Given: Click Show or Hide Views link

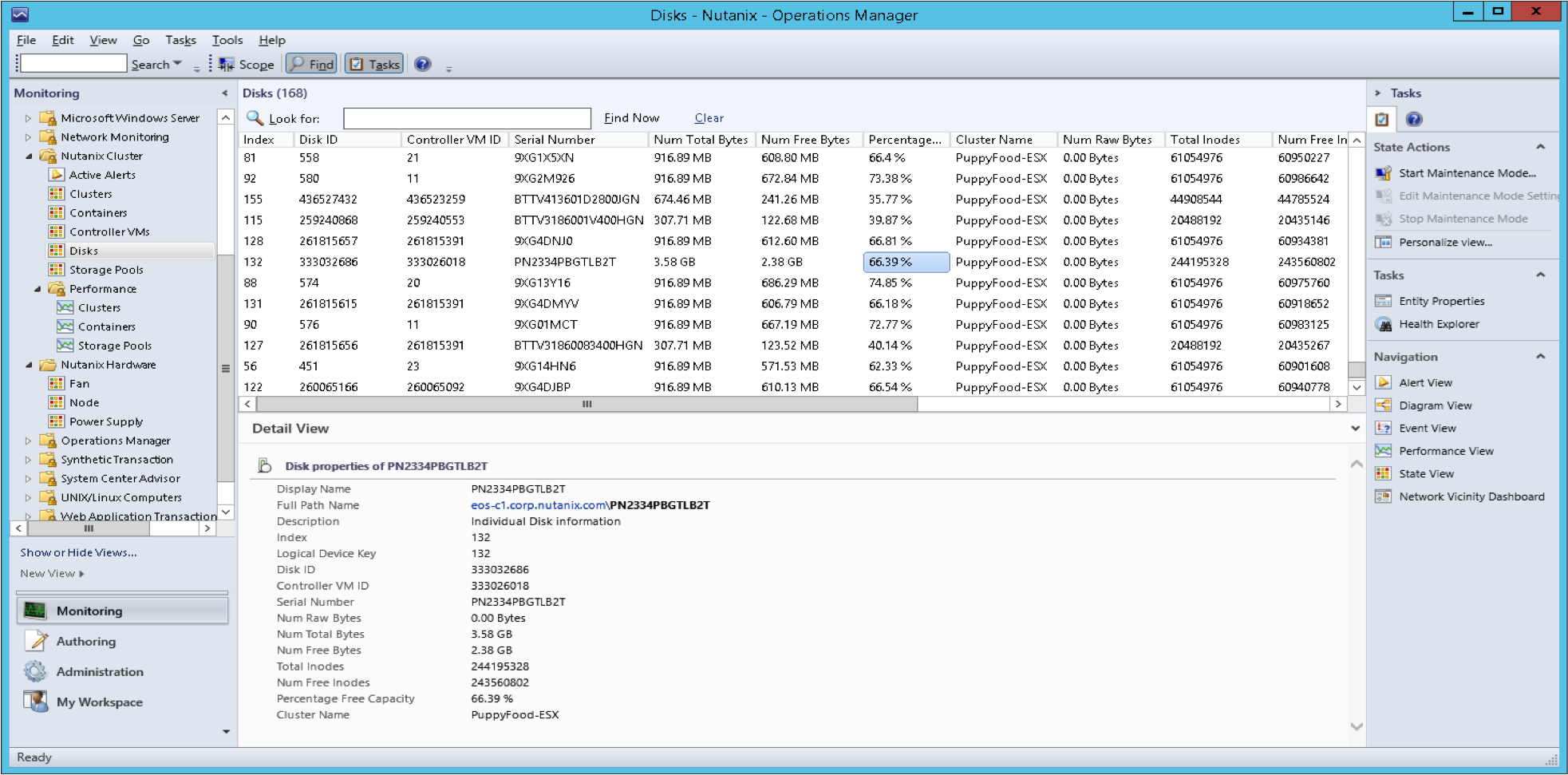Looking at the screenshot, I should coord(78,552).
